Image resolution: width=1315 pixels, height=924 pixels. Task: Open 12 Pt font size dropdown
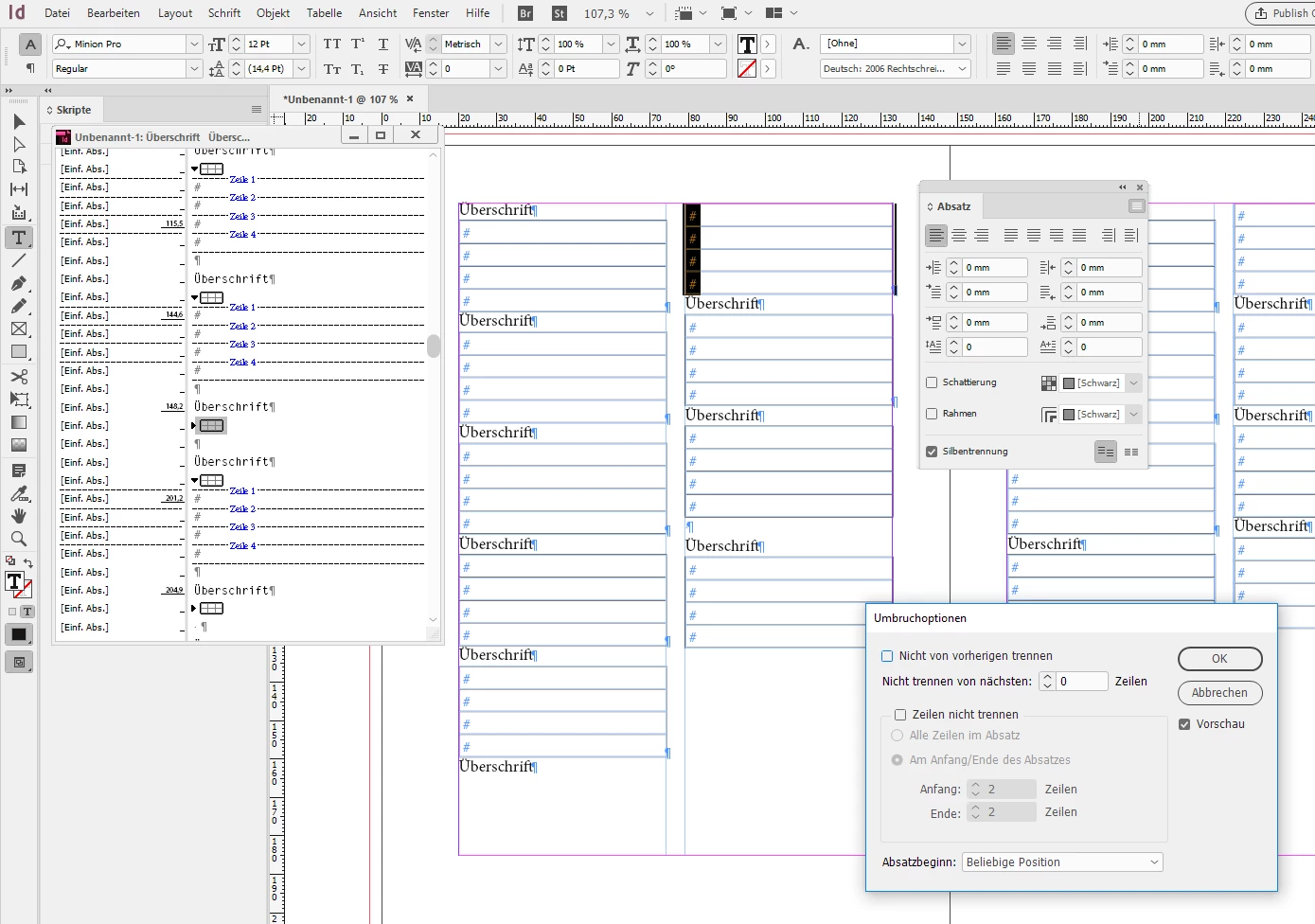[x=302, y=44]
